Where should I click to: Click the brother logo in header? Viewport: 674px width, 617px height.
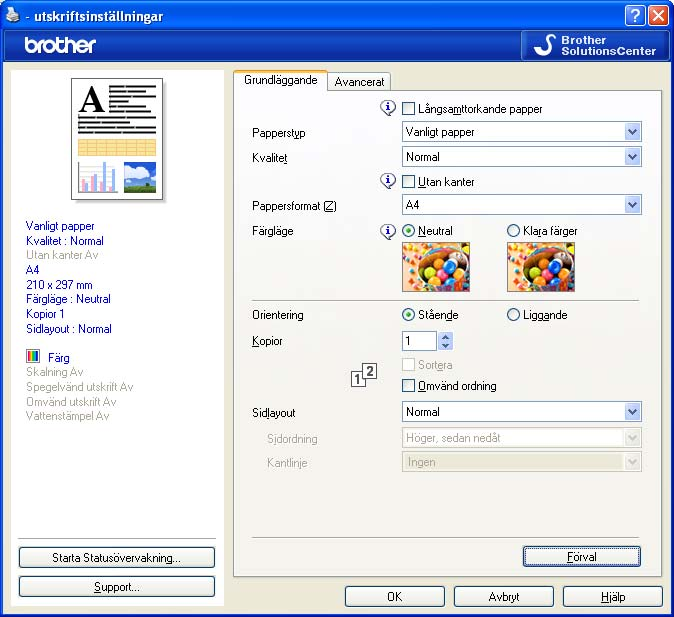(60, 45)
